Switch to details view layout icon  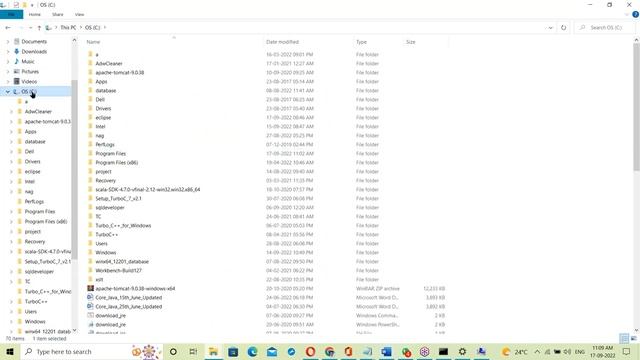(624, 338)
